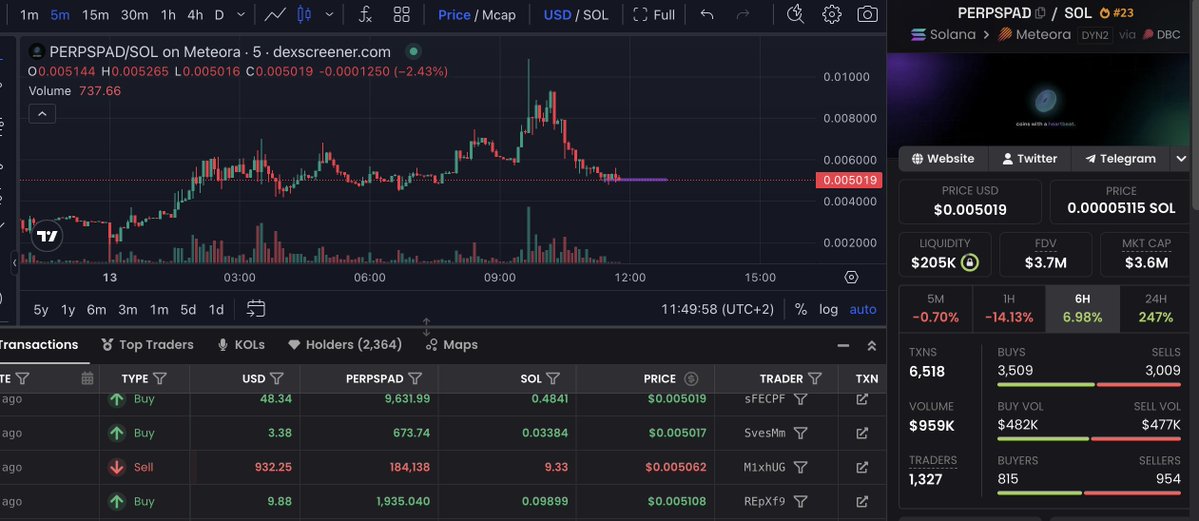Open chart settings gear
Image resolution: width=1199 pixels, height=521 pixels.
[832, 15]
